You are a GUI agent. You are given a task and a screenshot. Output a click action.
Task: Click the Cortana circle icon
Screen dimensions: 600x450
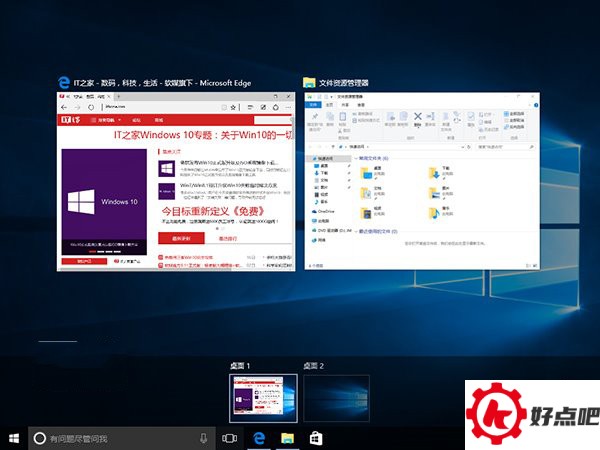coord(40,438)
